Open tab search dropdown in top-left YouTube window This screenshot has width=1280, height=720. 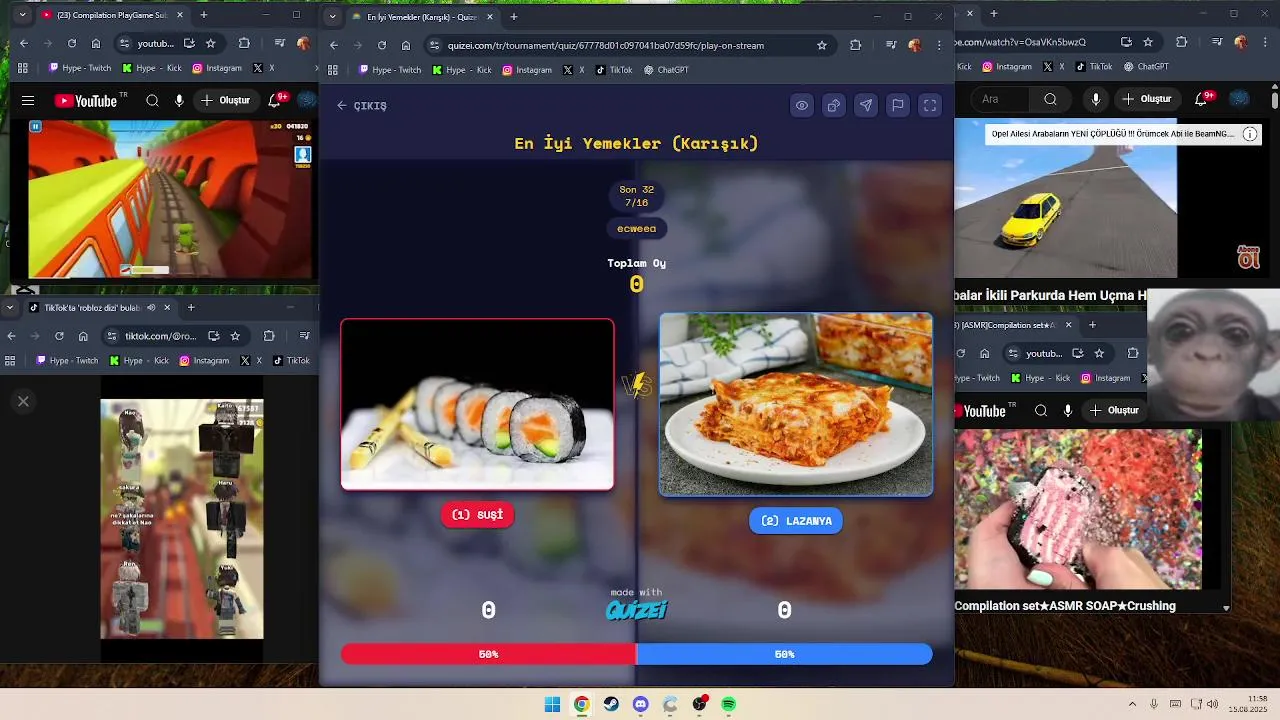(22, 15)
